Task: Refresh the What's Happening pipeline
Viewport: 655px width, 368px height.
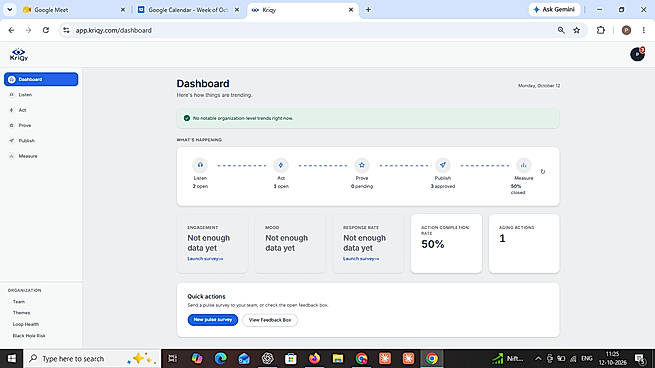Action: (543, 172)
